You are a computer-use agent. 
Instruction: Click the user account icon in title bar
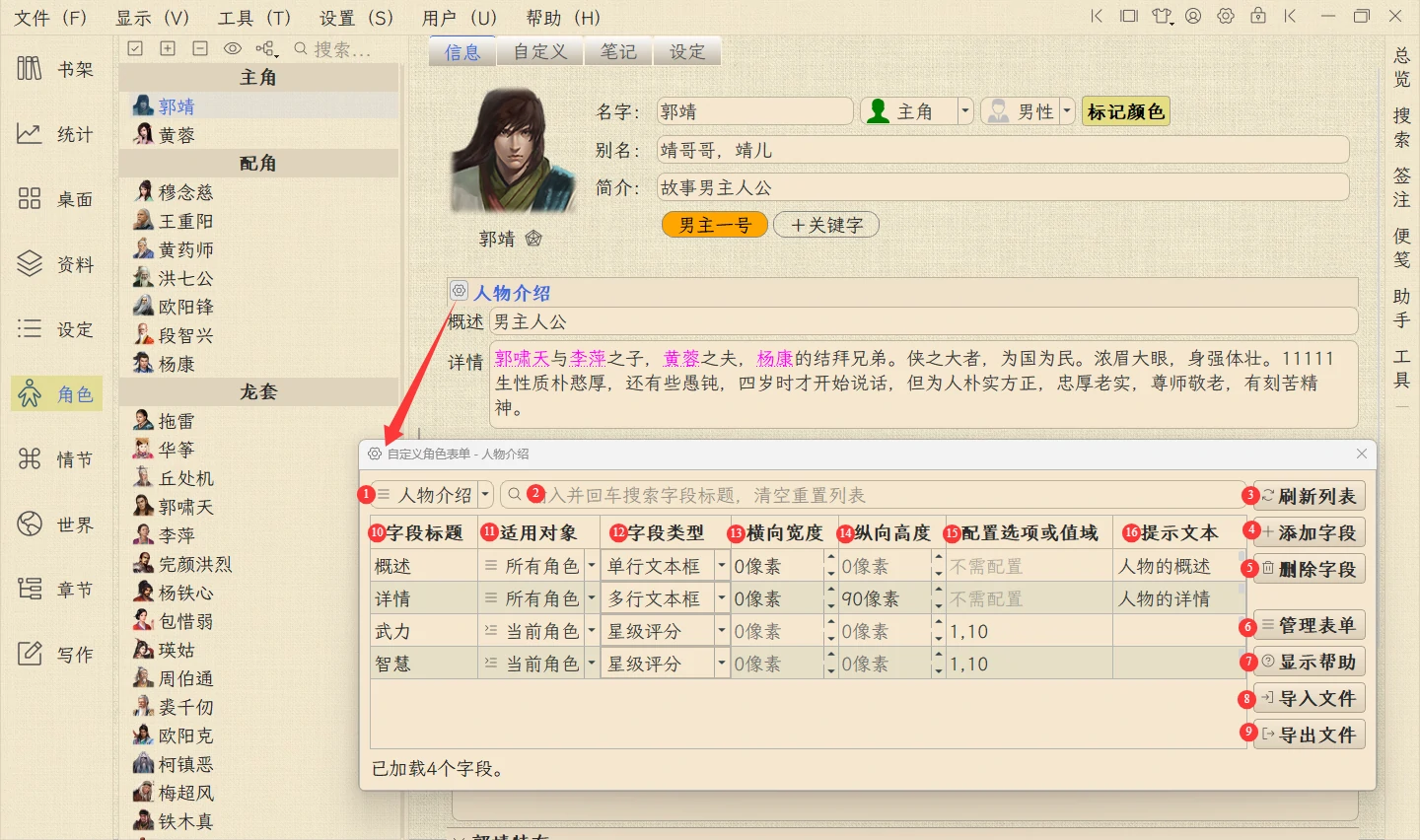tap(1193, 17)
